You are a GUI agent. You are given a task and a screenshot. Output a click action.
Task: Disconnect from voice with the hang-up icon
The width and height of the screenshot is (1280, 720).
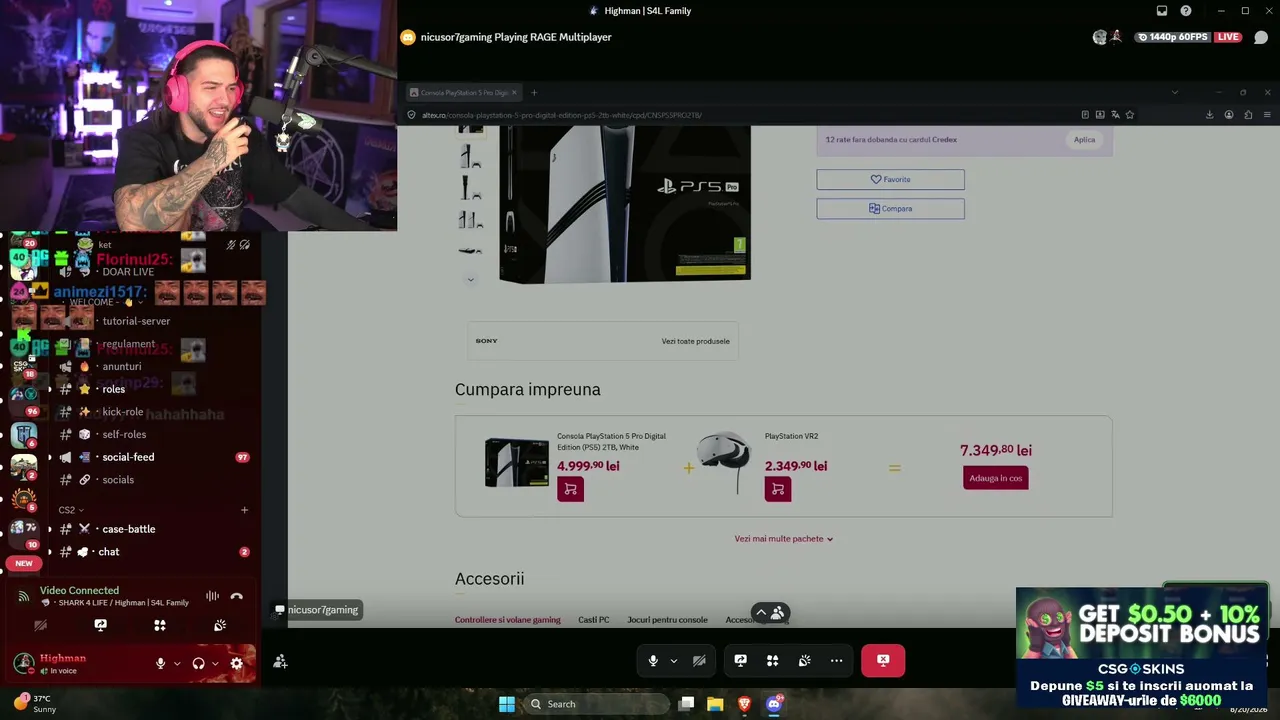237,596
